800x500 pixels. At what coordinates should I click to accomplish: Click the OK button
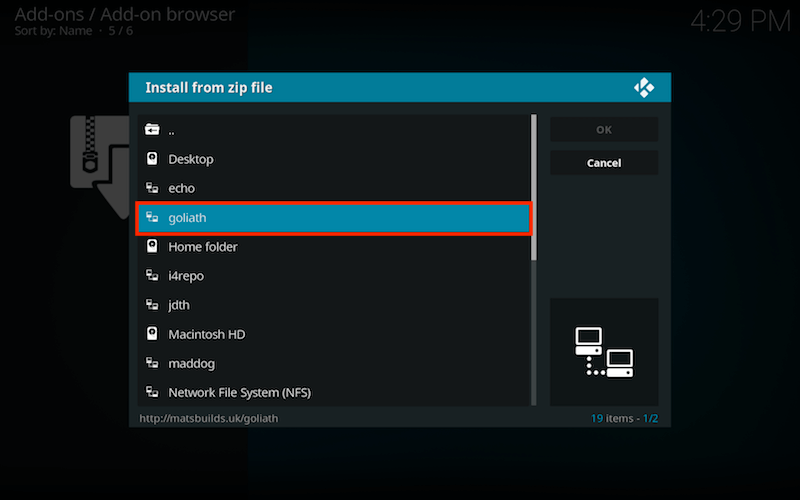(x=604, y=130)
